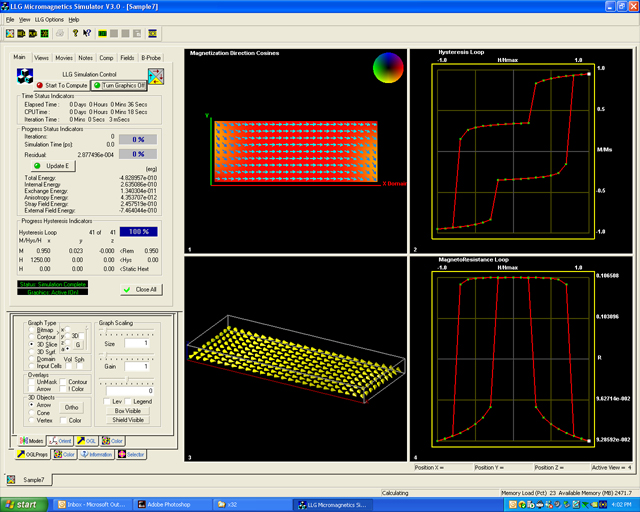Image resolution: width=640 pixels, height=512 pixels.
Task: Click the Turn Graphics Off button
Action: click(x=119, y=85)
